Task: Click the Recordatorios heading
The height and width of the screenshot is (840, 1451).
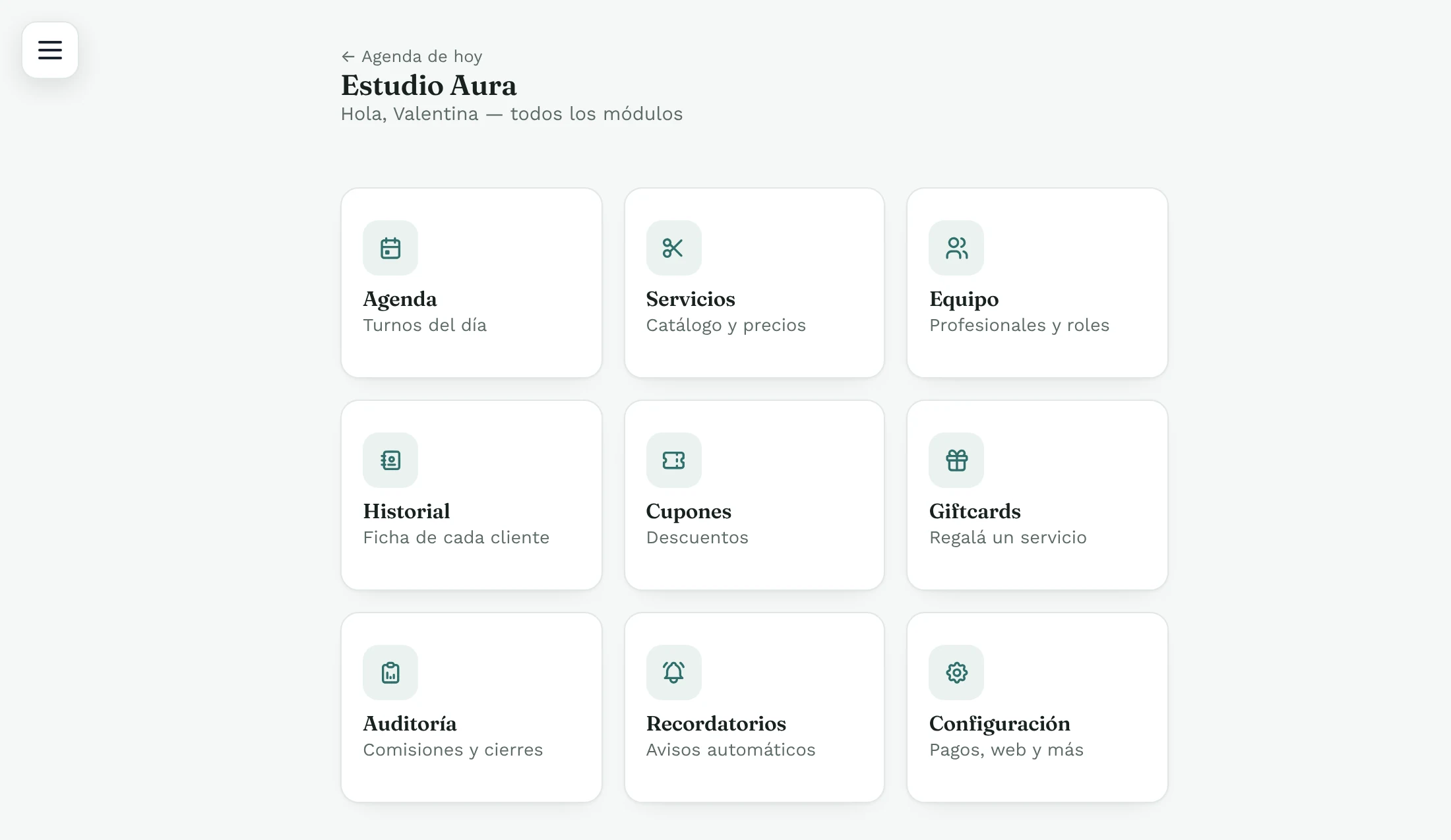Action: [x=716, y=723]
